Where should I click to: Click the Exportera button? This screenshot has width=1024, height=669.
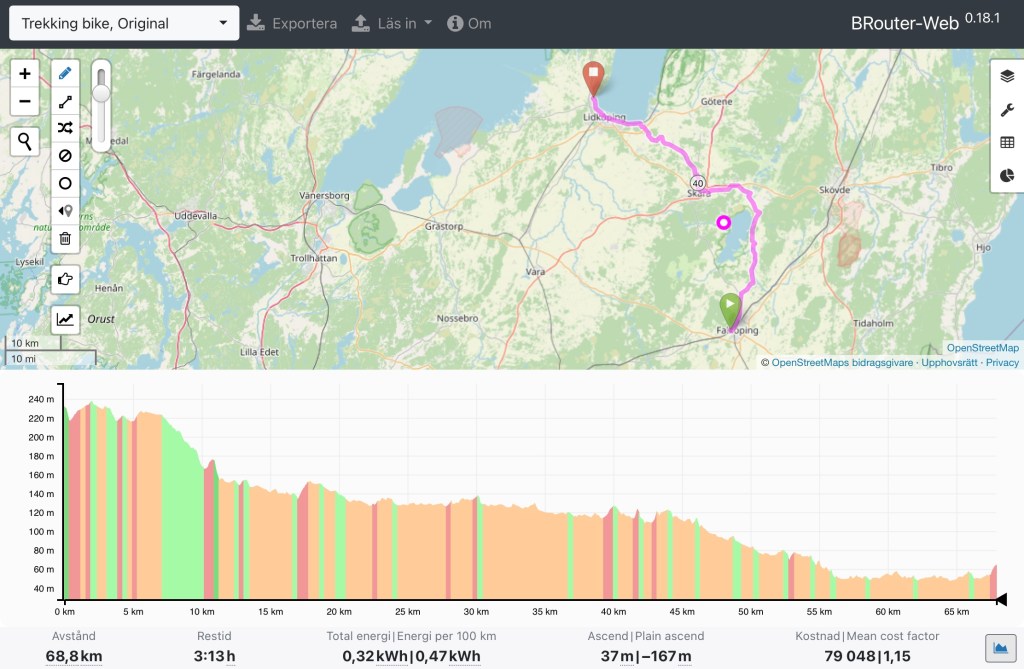coord(292,23)
